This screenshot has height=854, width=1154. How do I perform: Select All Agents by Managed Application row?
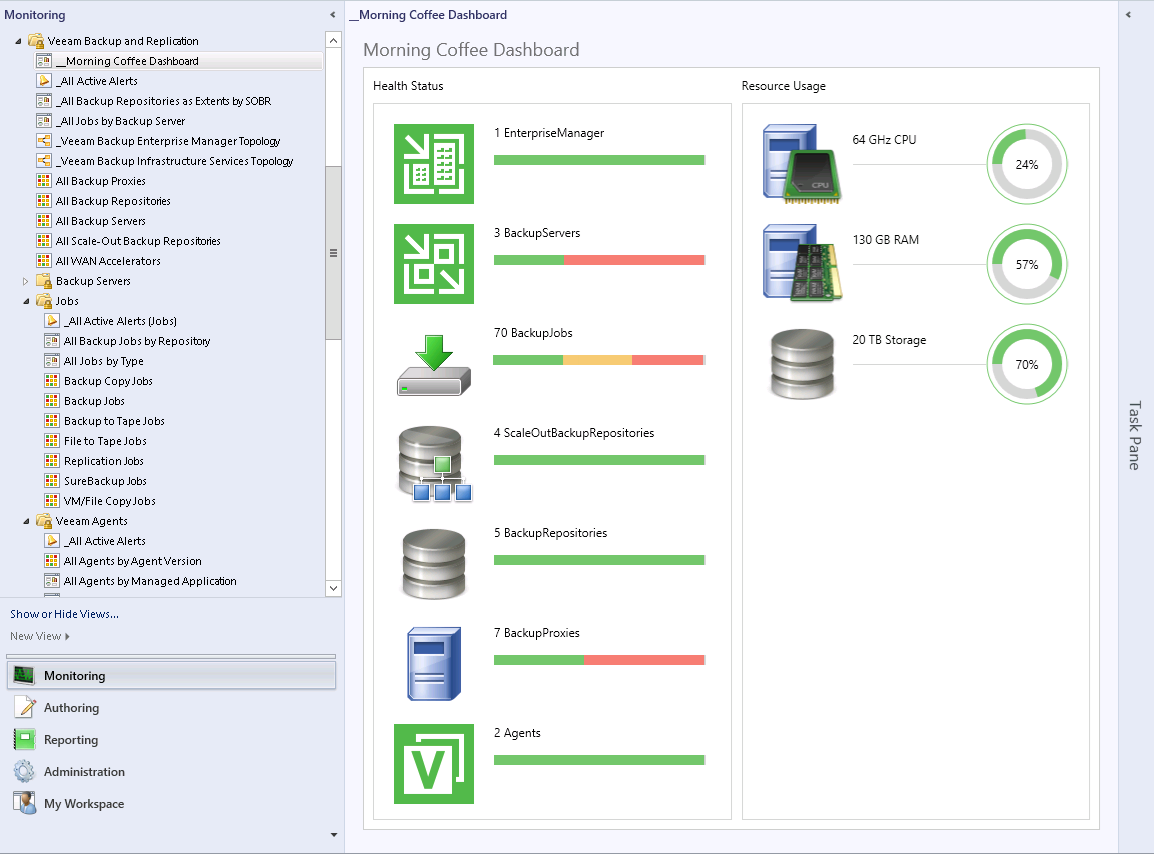tap(150, 581)
